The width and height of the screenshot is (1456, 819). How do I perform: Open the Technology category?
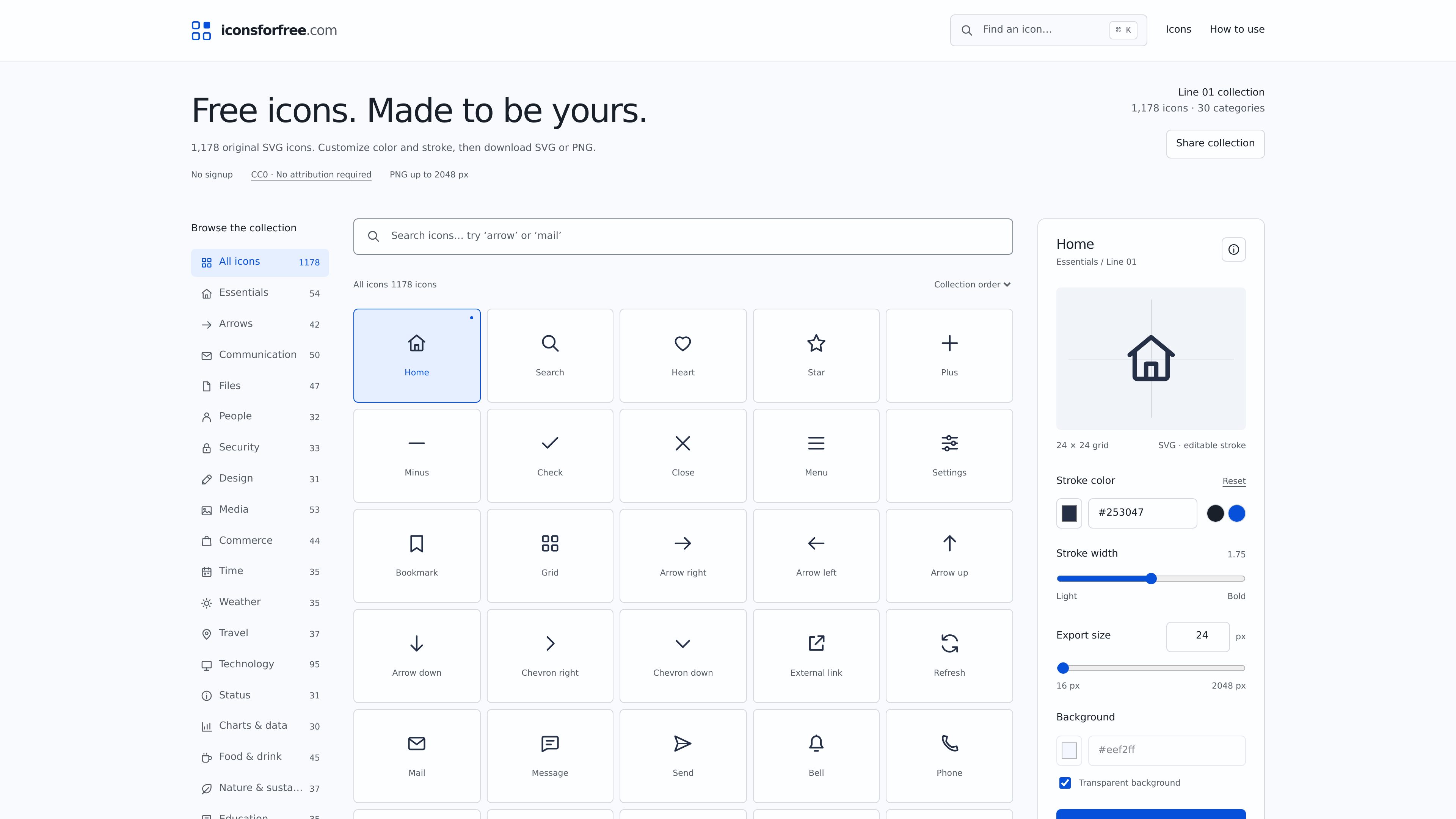pyautogui.click(x=260, y=664)
